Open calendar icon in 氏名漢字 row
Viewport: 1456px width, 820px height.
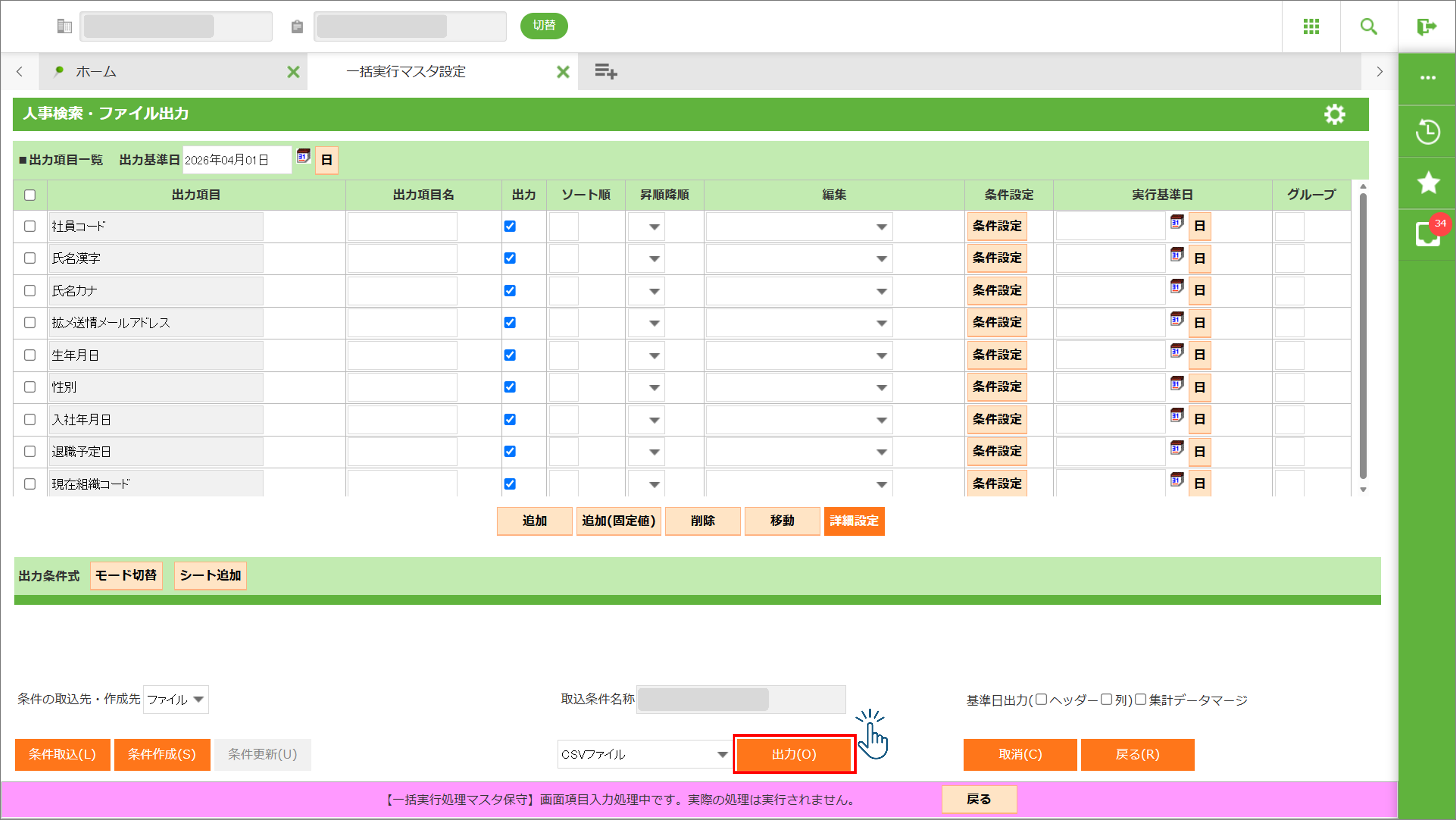click(x=1177, y=254)
